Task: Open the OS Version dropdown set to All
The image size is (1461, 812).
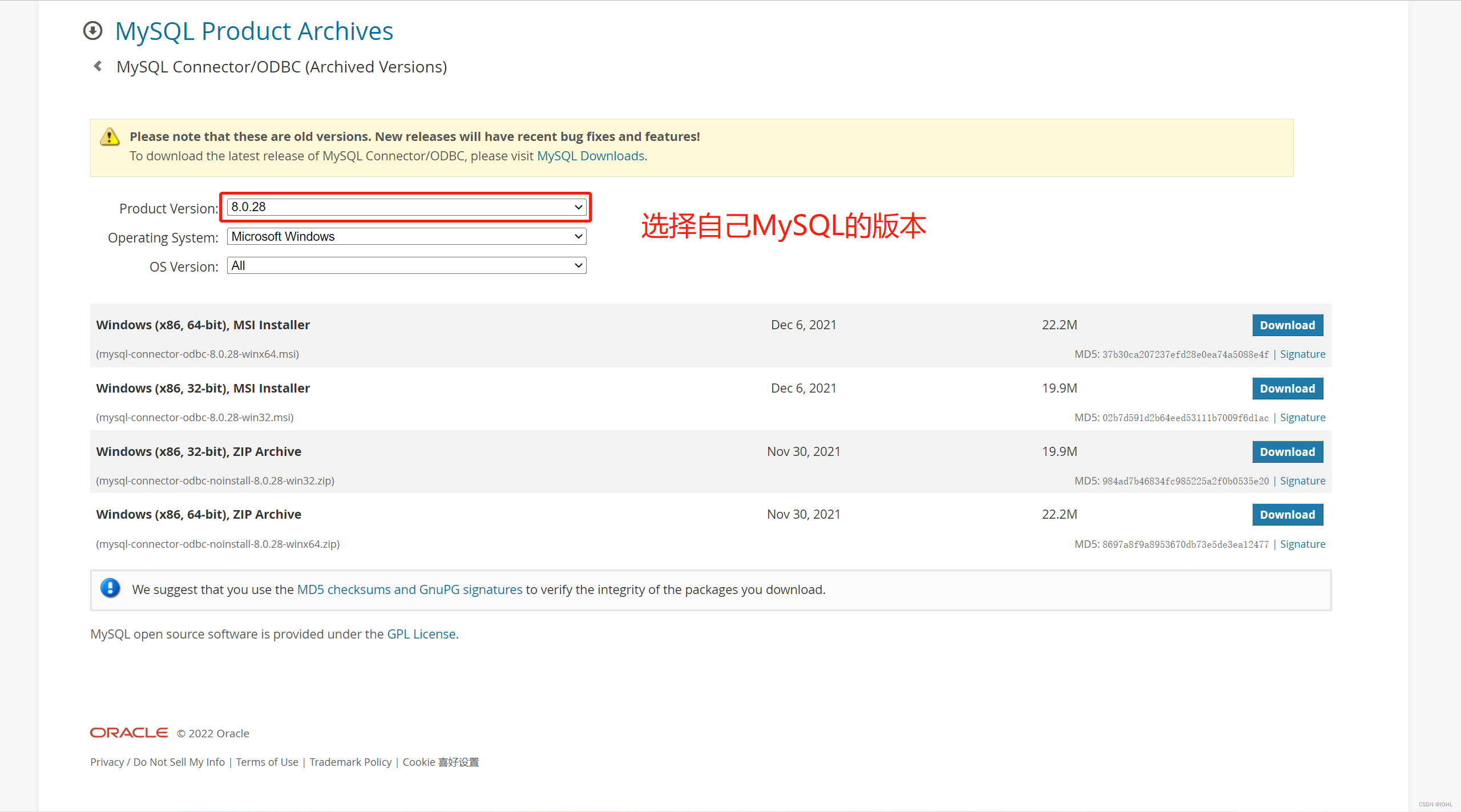Action: click(x=406, y=265)
